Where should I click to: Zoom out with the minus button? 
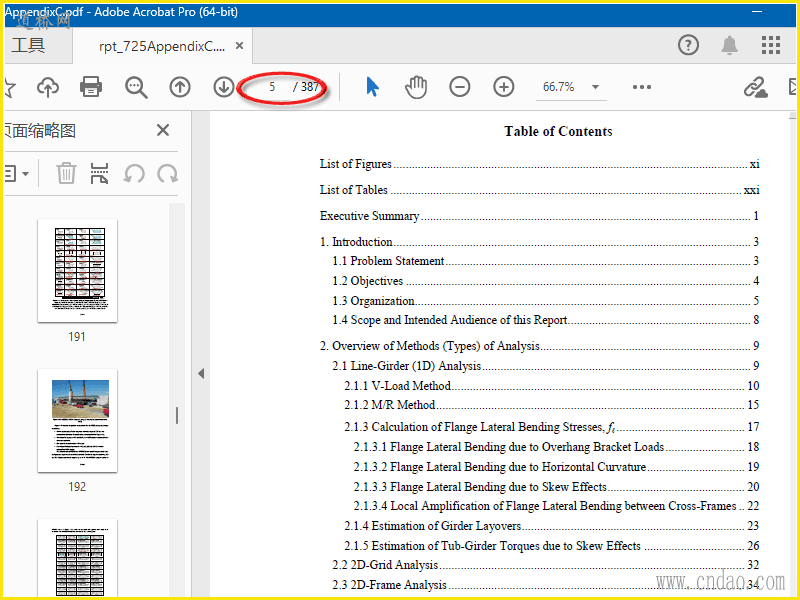(460, 87)
